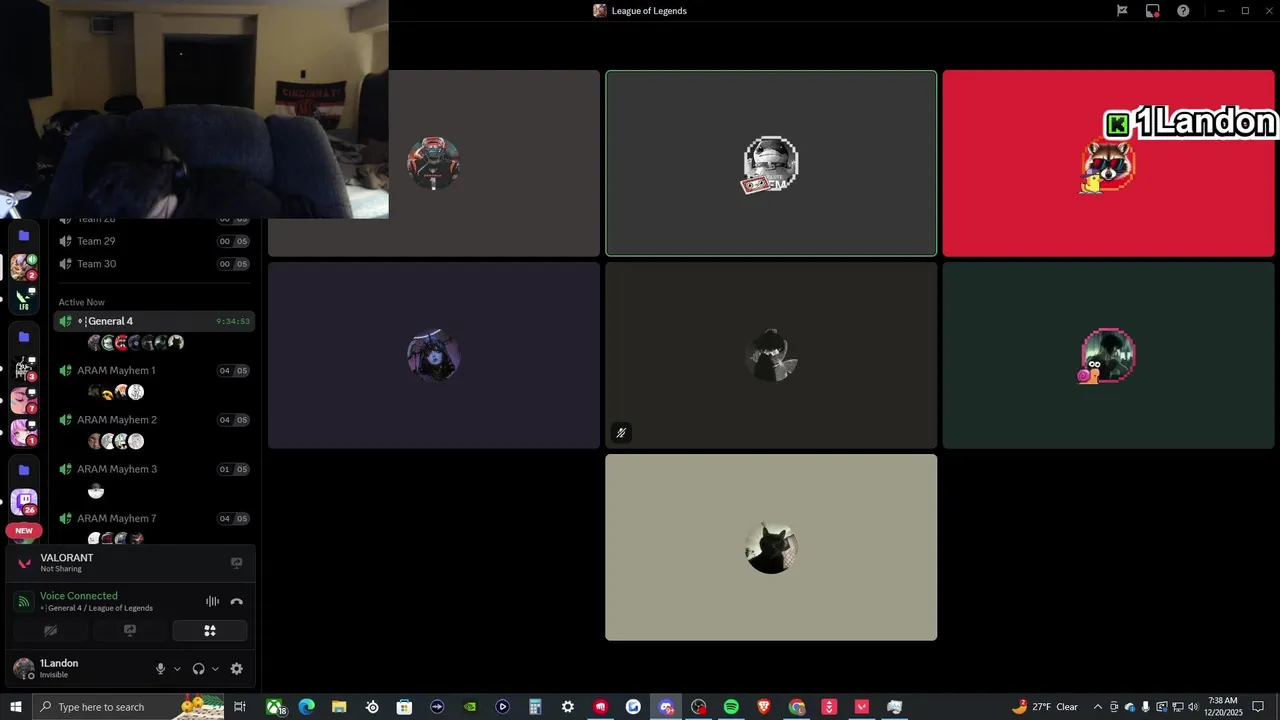Screen dimensions: 1280x720
Task: Focus the highlighted speaking participant tile
Action: [771, 163]
